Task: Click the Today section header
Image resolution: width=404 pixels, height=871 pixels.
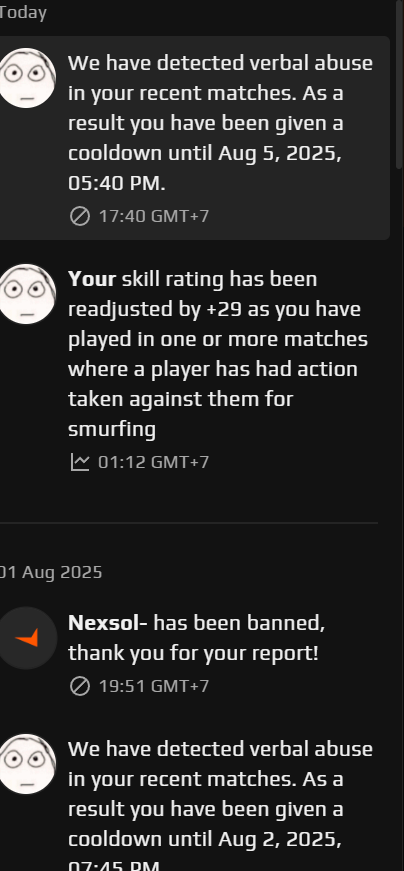Action: pyautogui.click(x=23, y=12)
